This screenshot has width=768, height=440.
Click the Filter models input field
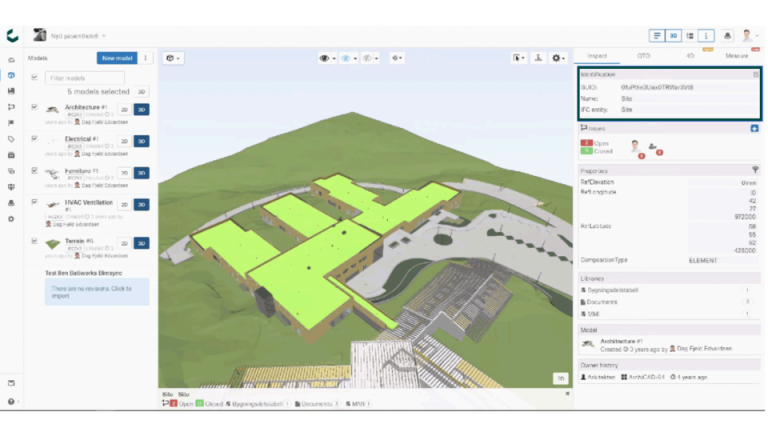point(84,77)
